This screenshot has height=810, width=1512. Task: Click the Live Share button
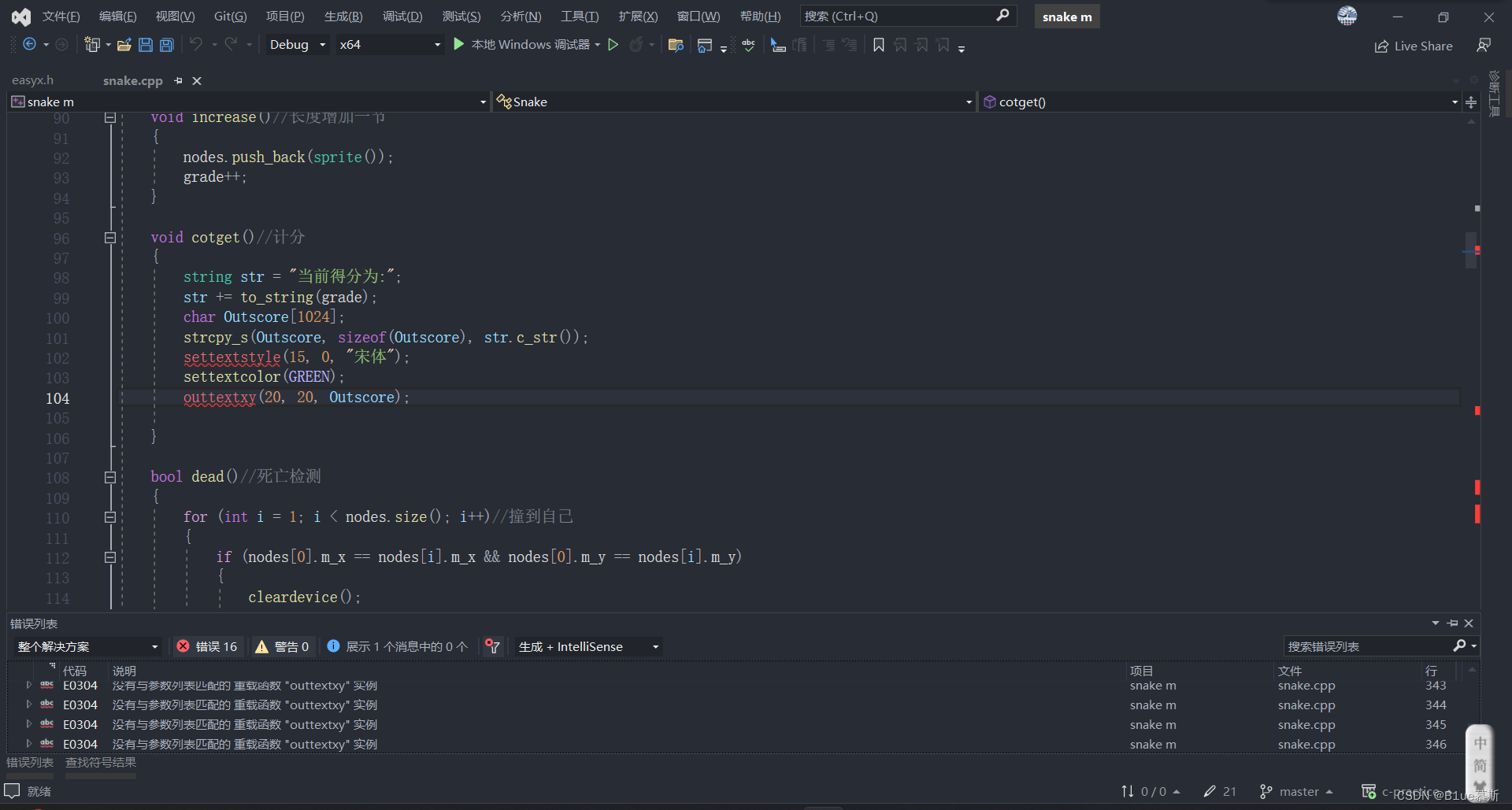point(1414,45)
